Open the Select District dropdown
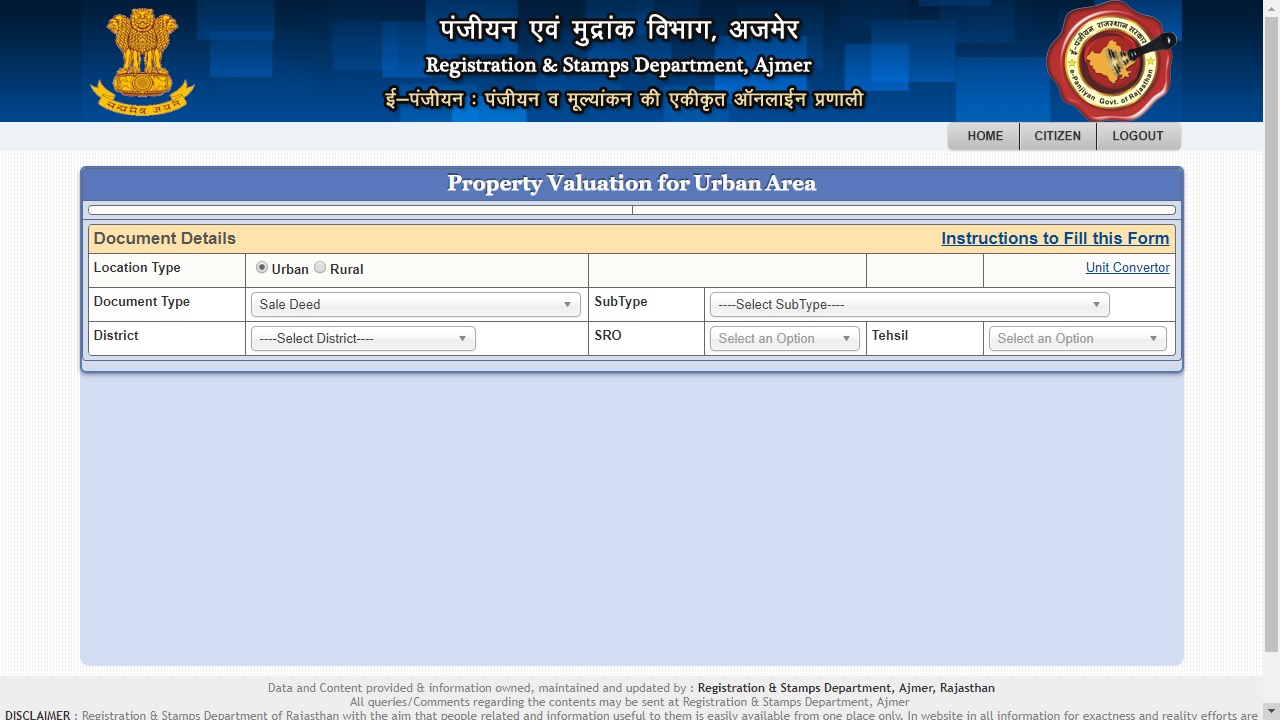The width and height of the screenshot is (1280, 720). 362,338
